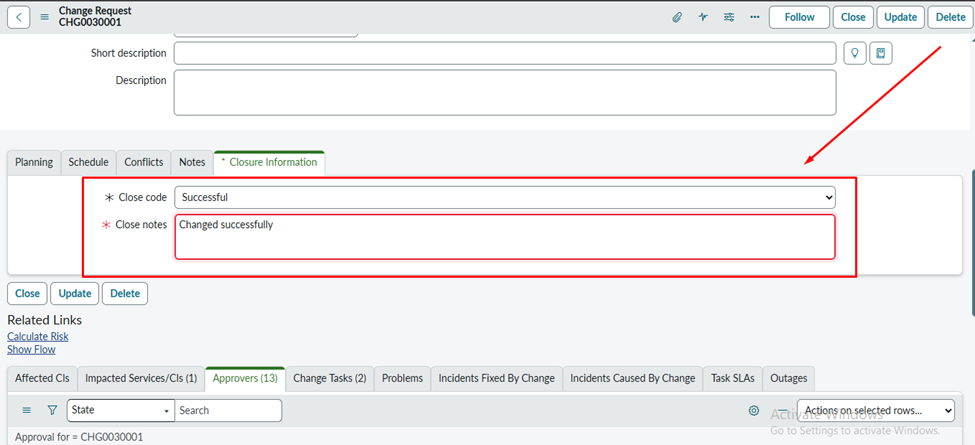
Task: Switch to the Notes tab
Action: tap(192, 162)
